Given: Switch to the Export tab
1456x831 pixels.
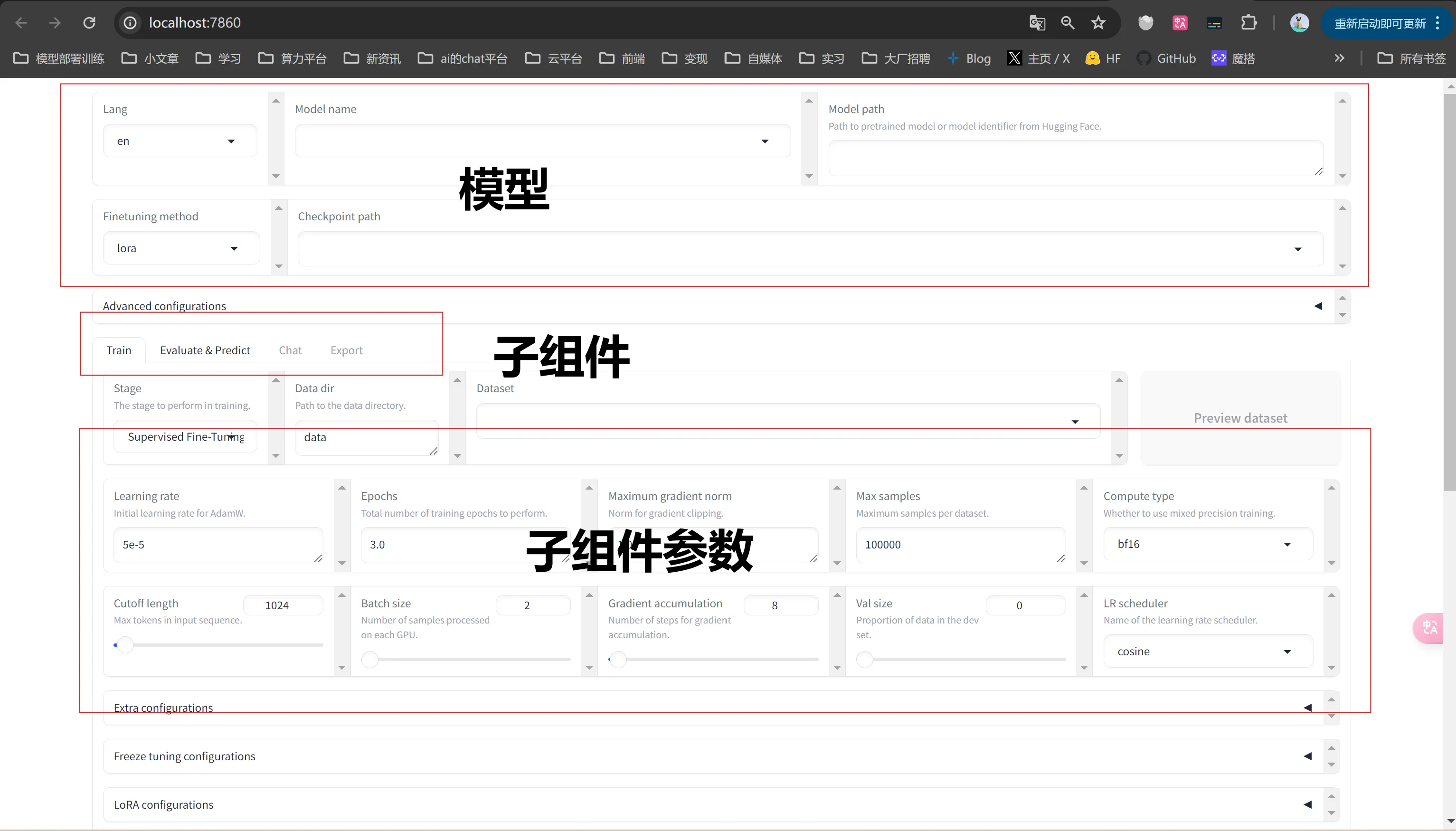Looking at the screenshot, I should (x=347, y=350).
